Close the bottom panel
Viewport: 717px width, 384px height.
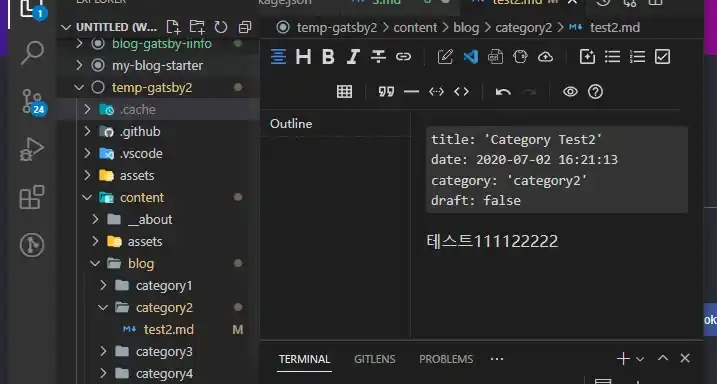[685, 358]
